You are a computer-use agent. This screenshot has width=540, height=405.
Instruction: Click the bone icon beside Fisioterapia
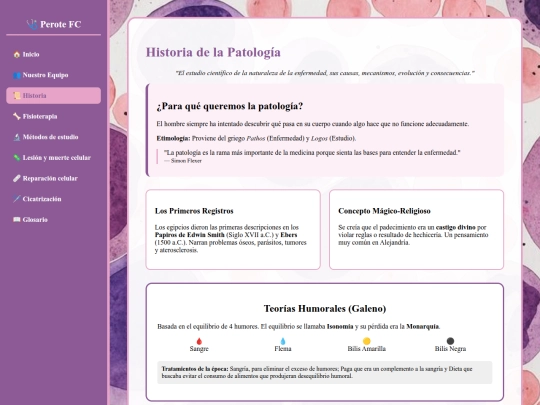(x=17, y=116)
